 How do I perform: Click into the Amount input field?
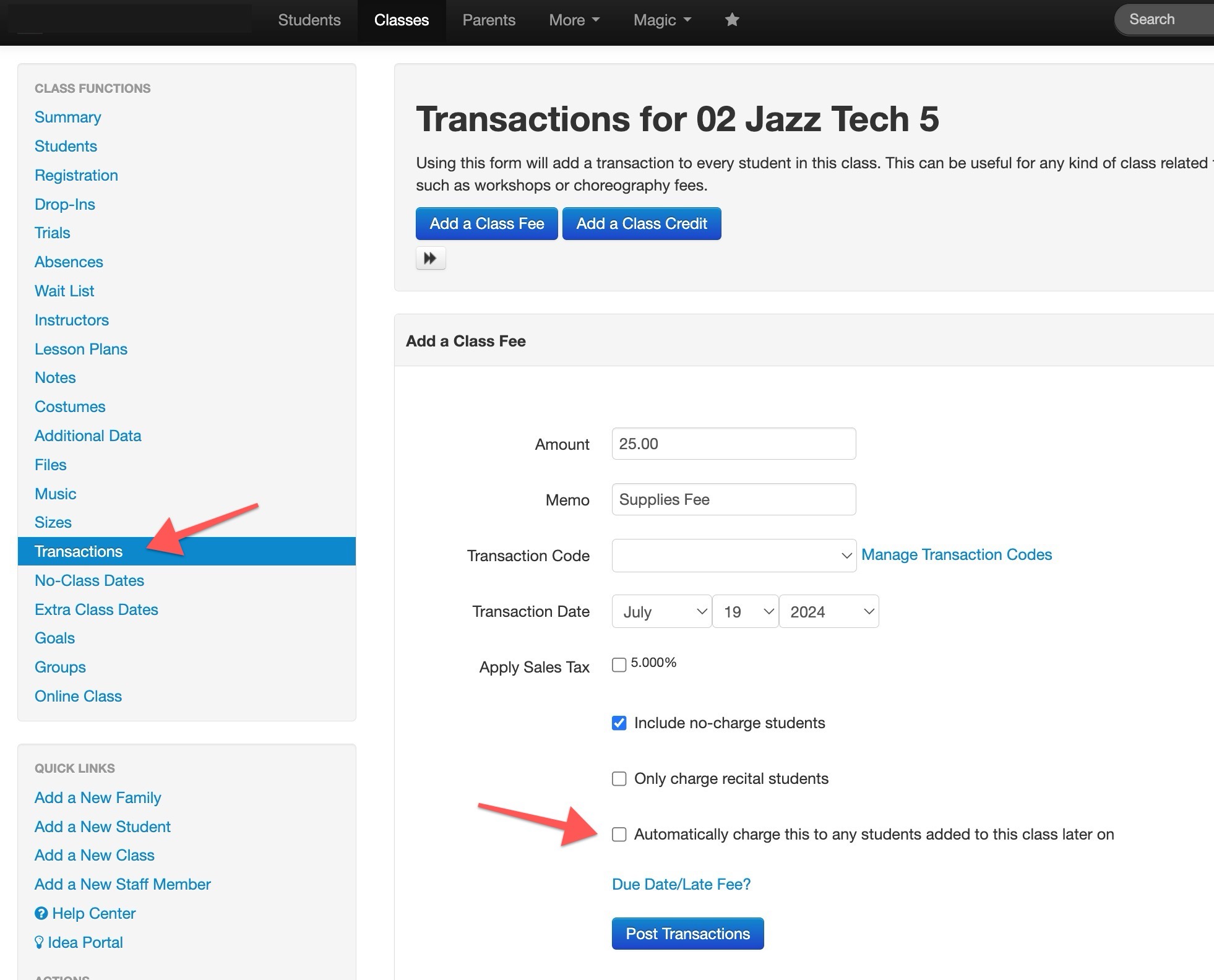pos(733,444)
